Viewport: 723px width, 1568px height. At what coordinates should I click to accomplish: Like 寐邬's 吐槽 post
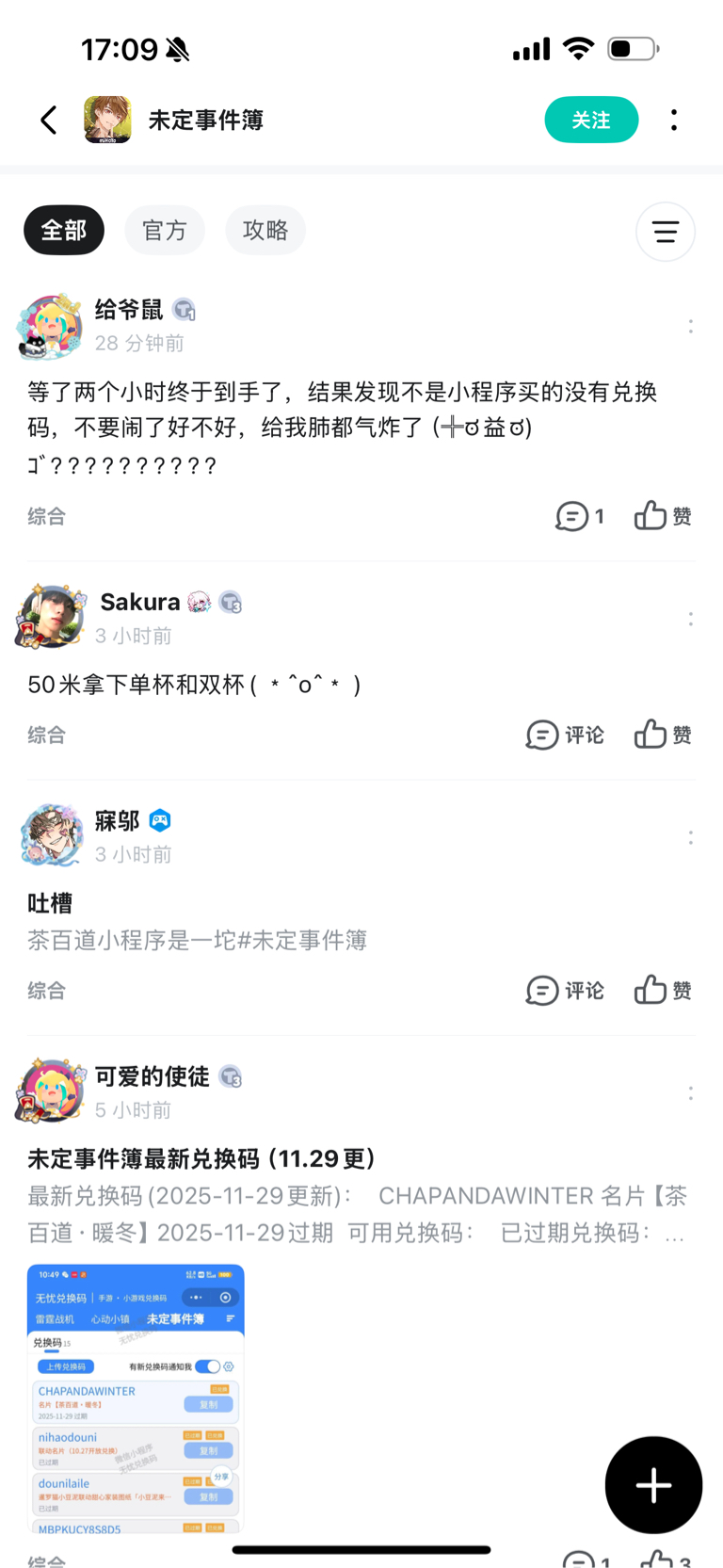[x=663, y=990]
